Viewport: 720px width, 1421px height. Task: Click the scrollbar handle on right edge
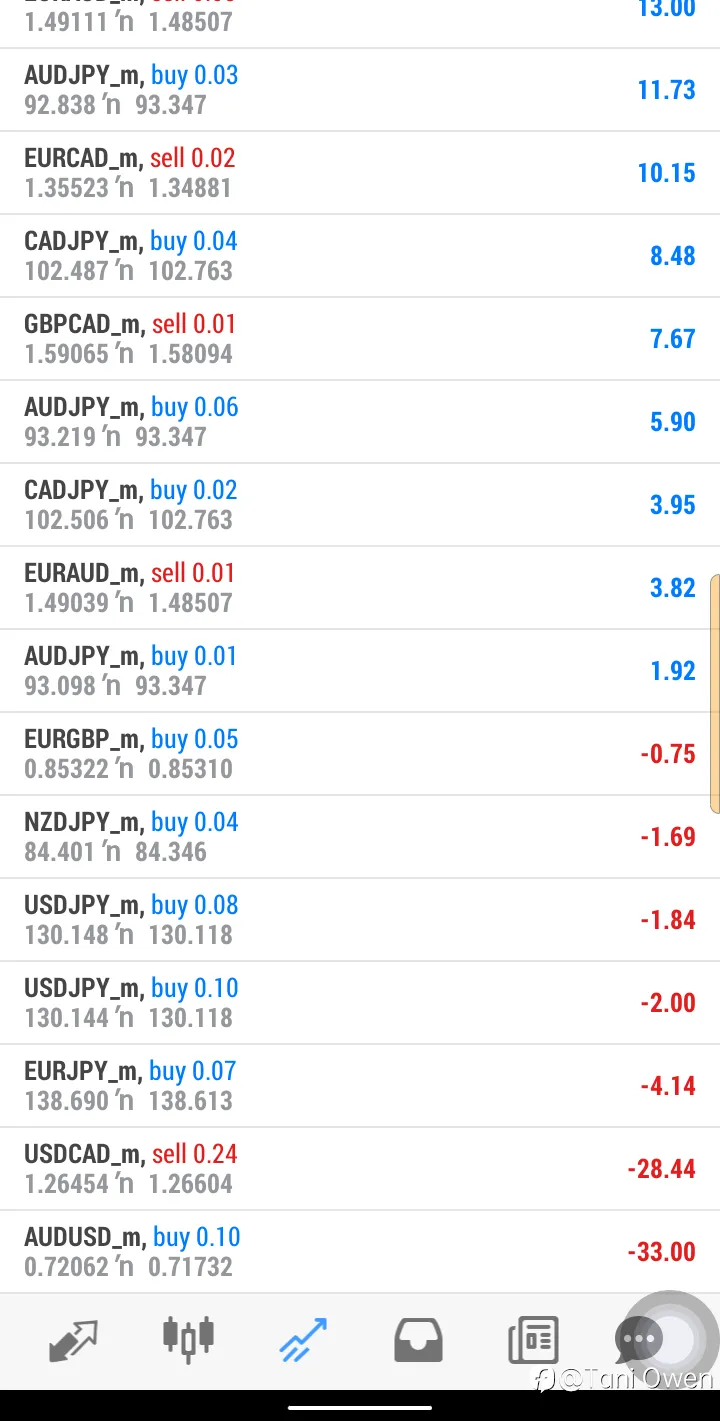[x=715, y=694]
